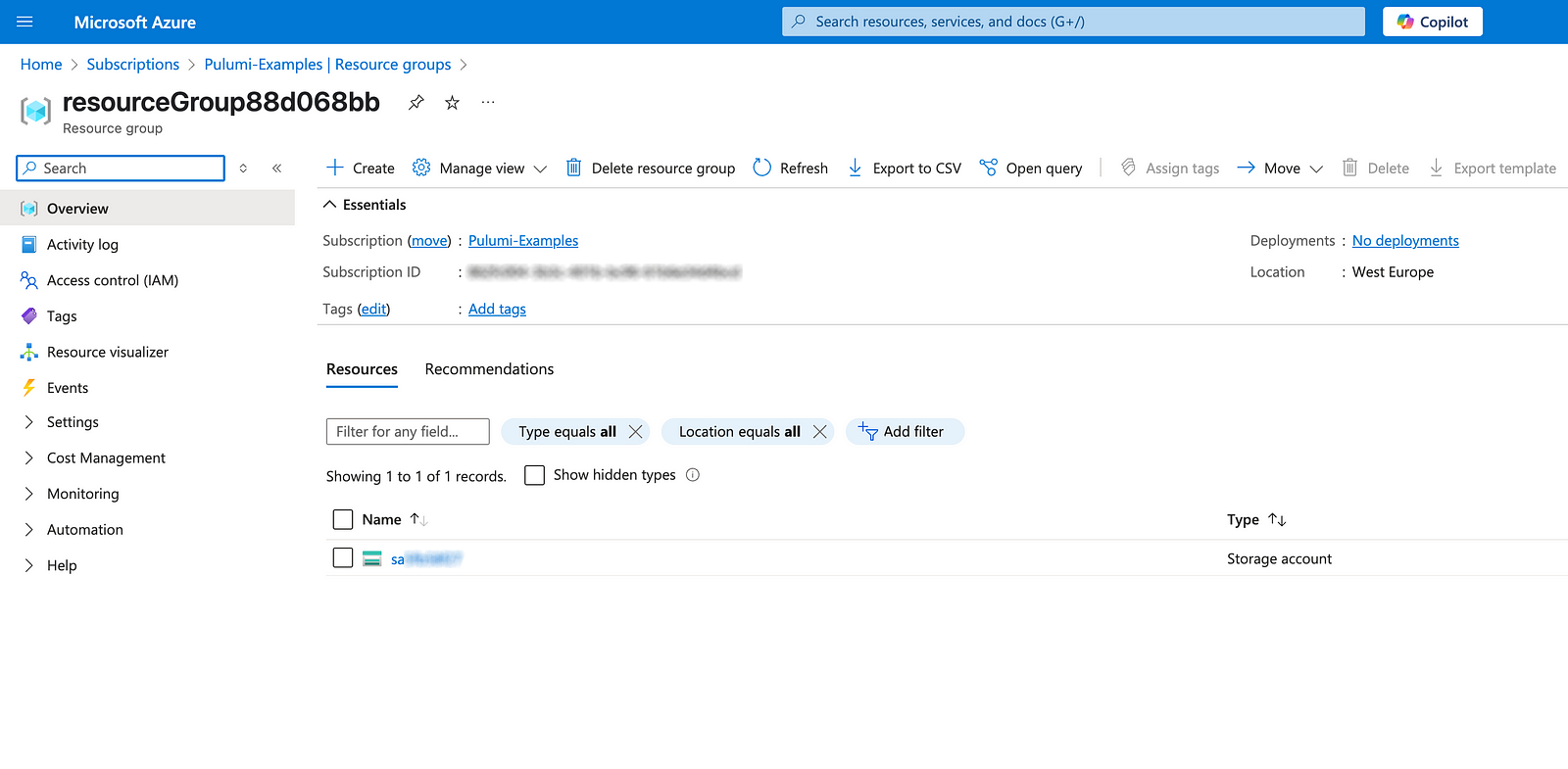Click the resource group cube icon
Image resolution: width=1568 pixels, height=769 pixels.
[x=36, y=111]
